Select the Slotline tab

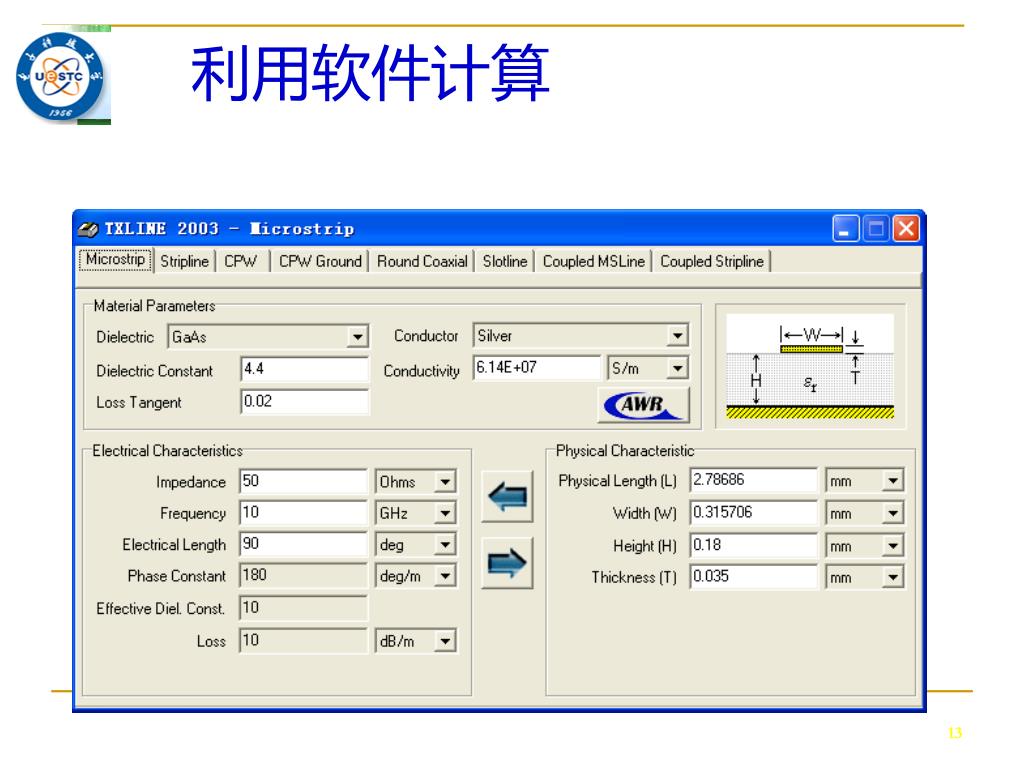click(x=505, y=261)
